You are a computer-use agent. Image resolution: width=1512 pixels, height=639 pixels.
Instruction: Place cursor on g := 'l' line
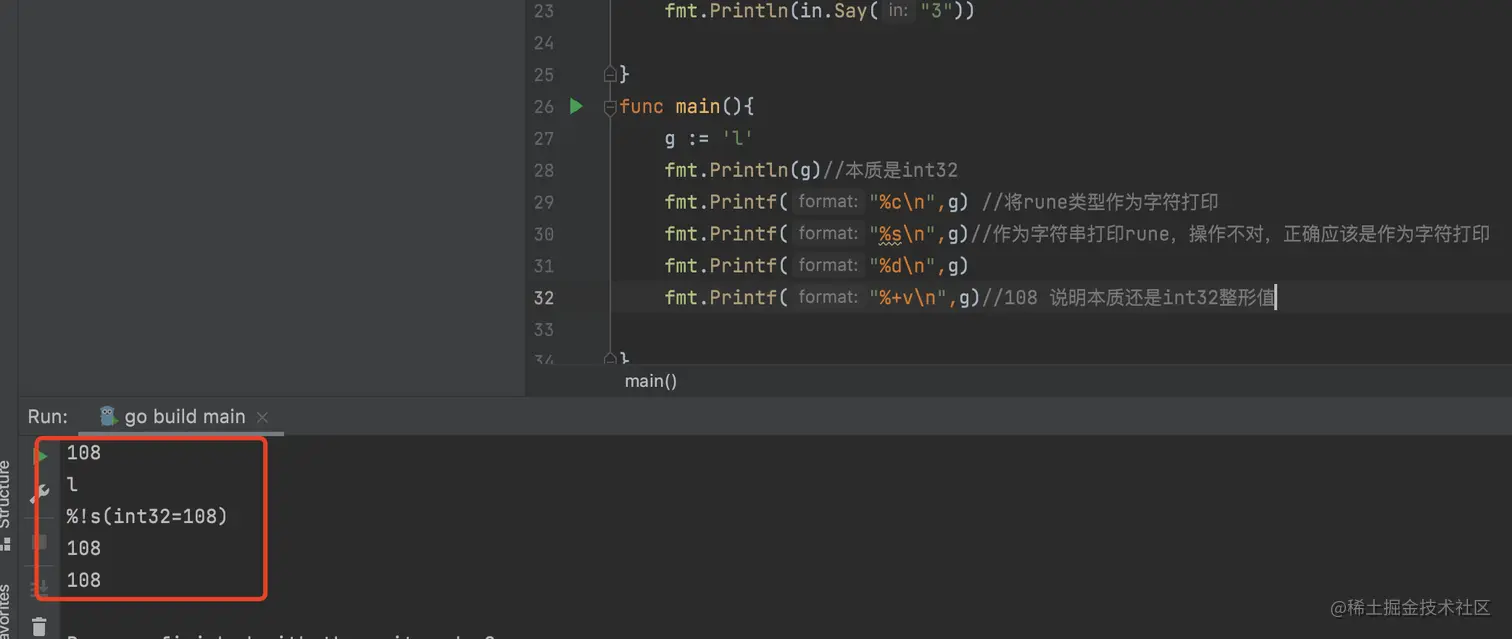point(709,138)
